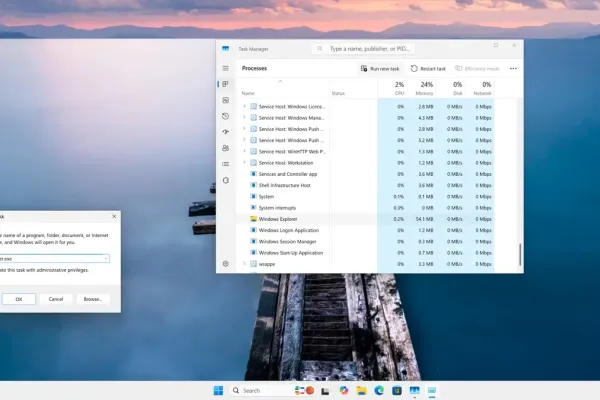Open the Windows Start menu
Screen dimensions: 600x400
pyautogui.click(x=218, y=390)
